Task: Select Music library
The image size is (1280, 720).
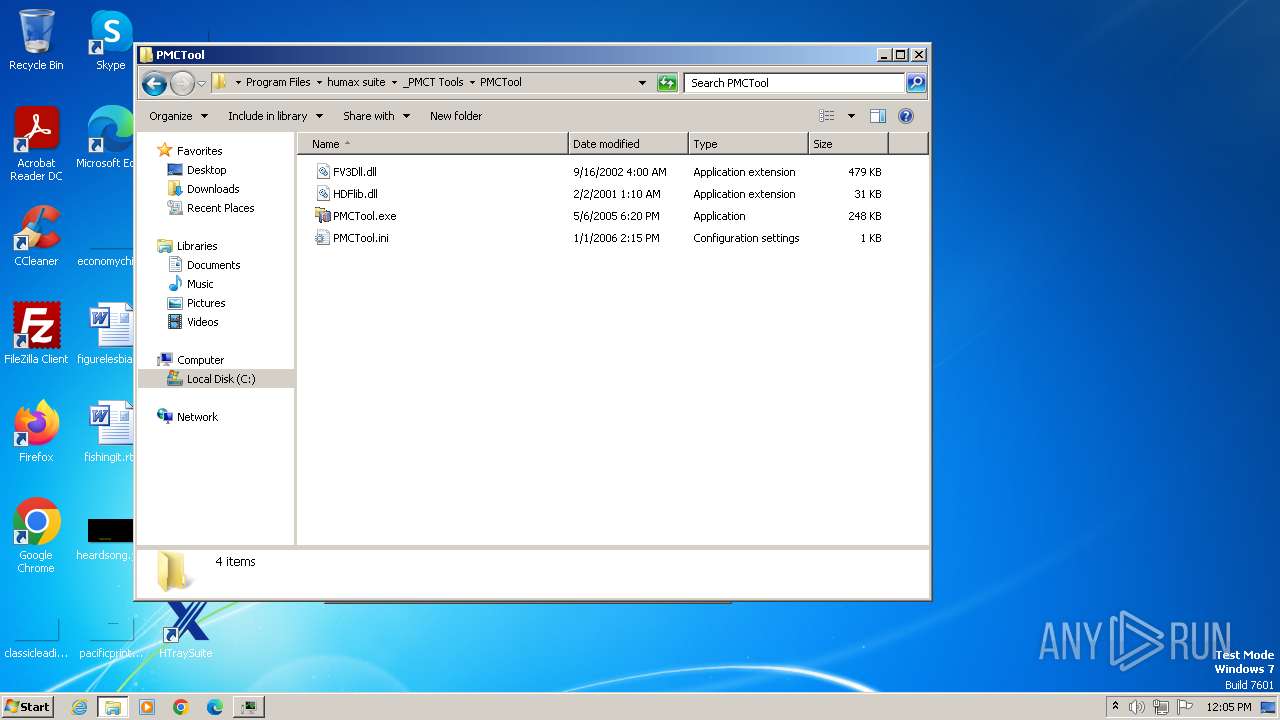Action: (200, 284)
